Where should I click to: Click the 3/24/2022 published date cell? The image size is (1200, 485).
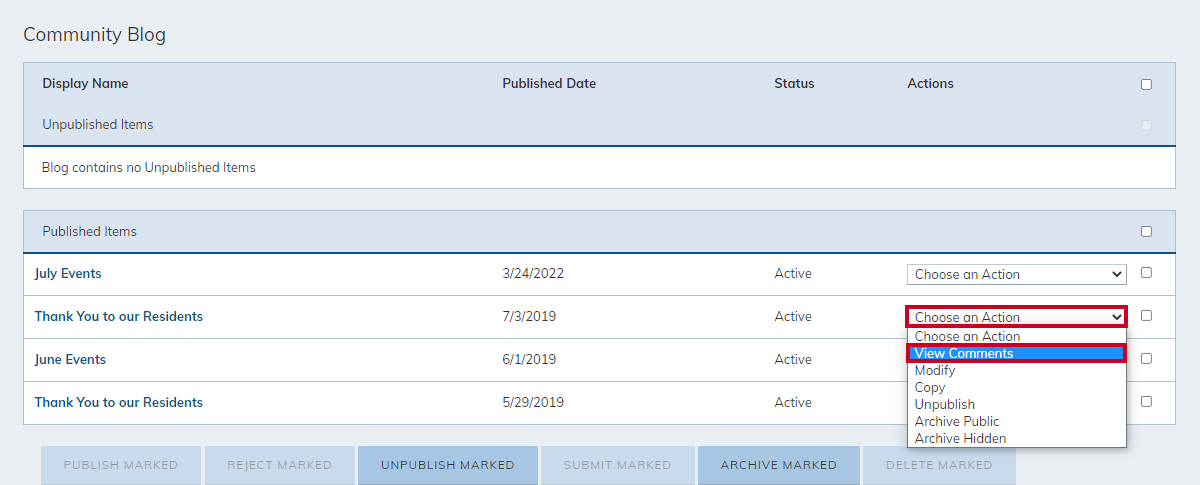(533, 273)
